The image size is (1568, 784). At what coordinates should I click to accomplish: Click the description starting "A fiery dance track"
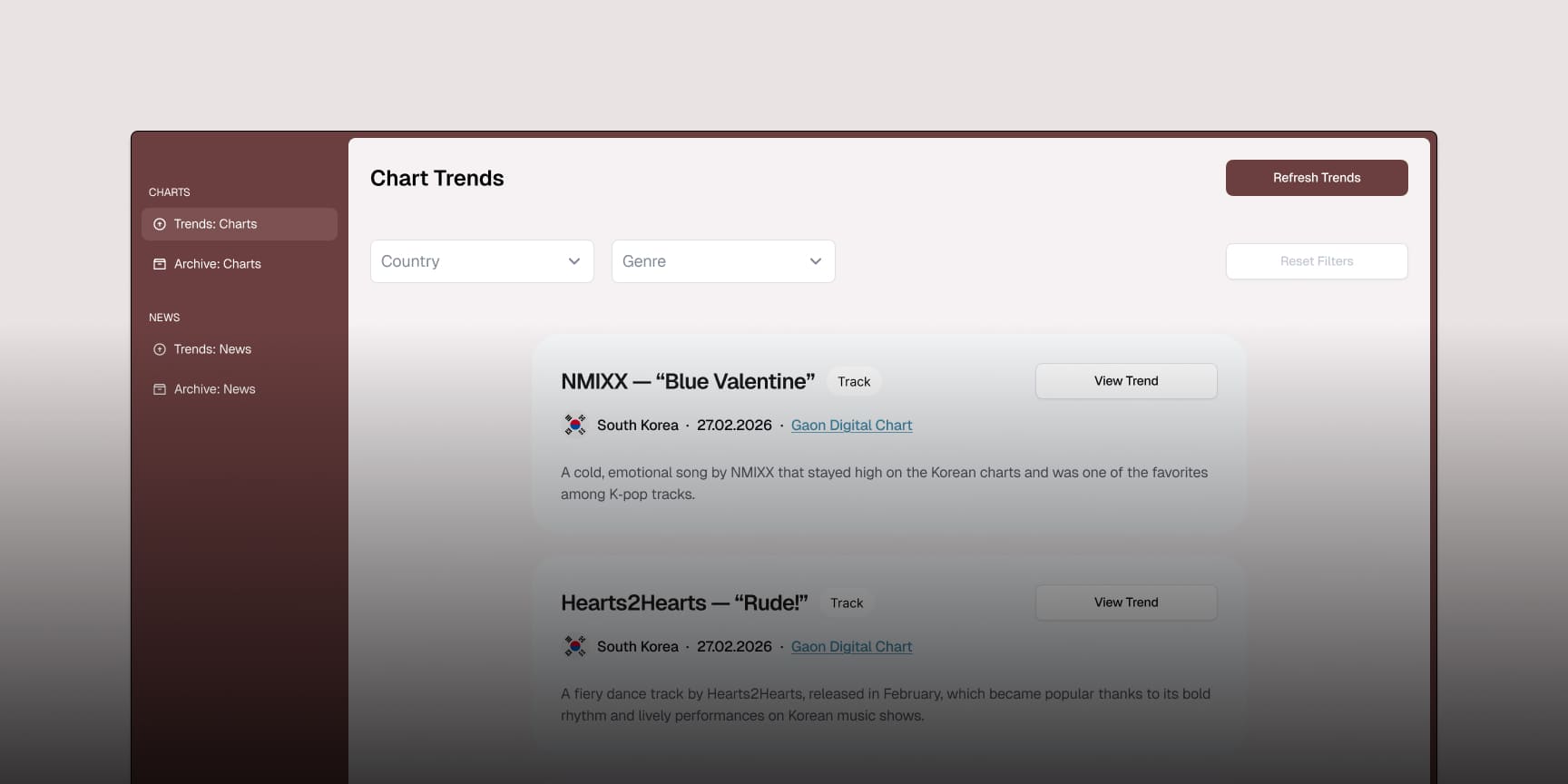(x=886, y=705)
